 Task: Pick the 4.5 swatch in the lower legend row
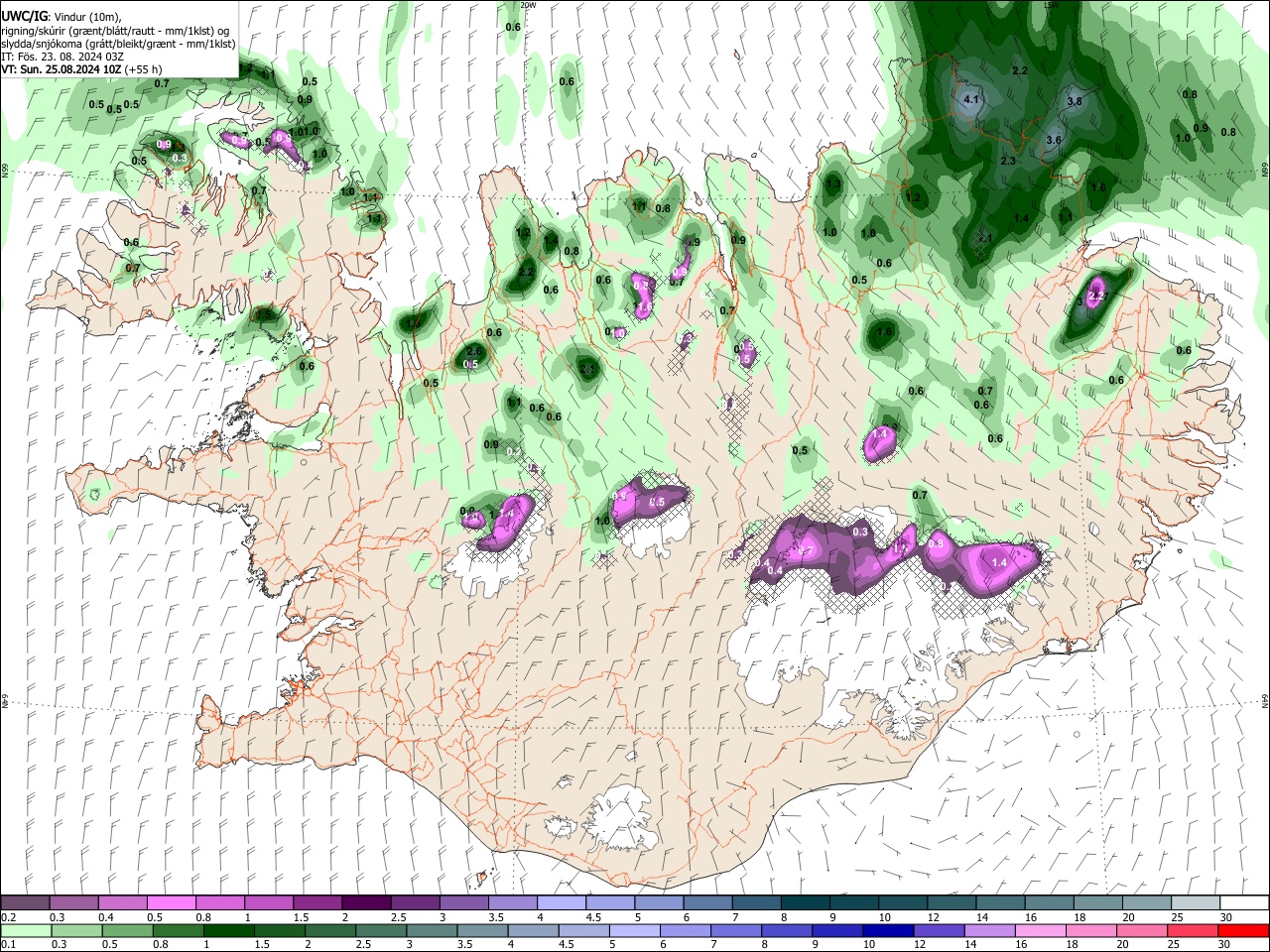[x=582, y=930]
